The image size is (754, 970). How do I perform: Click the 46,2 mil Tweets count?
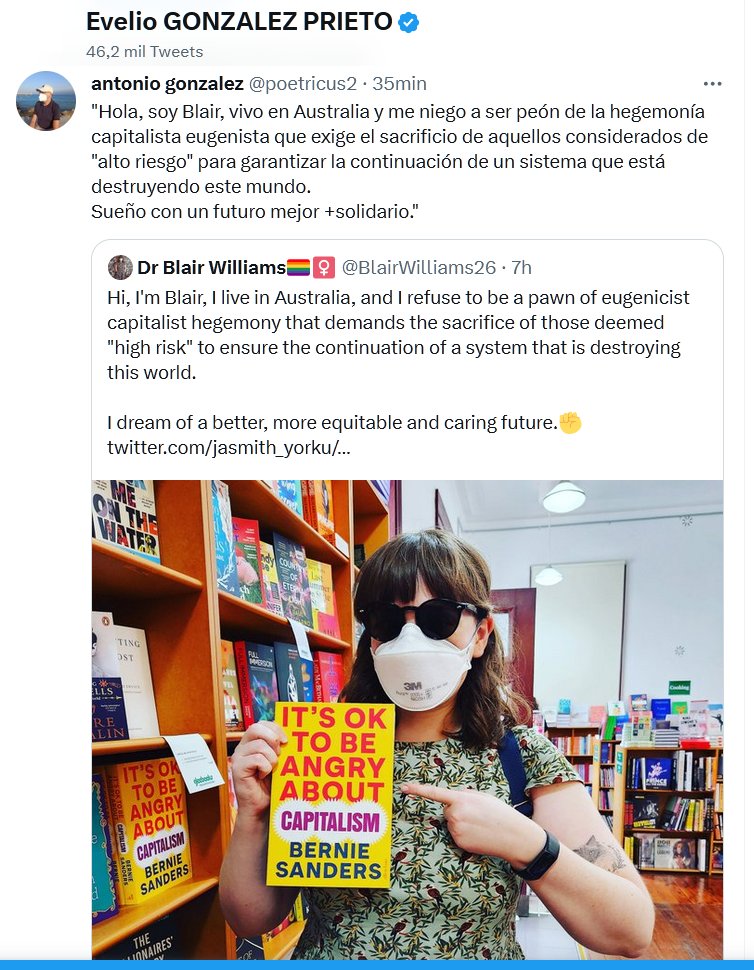tap(145, 51)
